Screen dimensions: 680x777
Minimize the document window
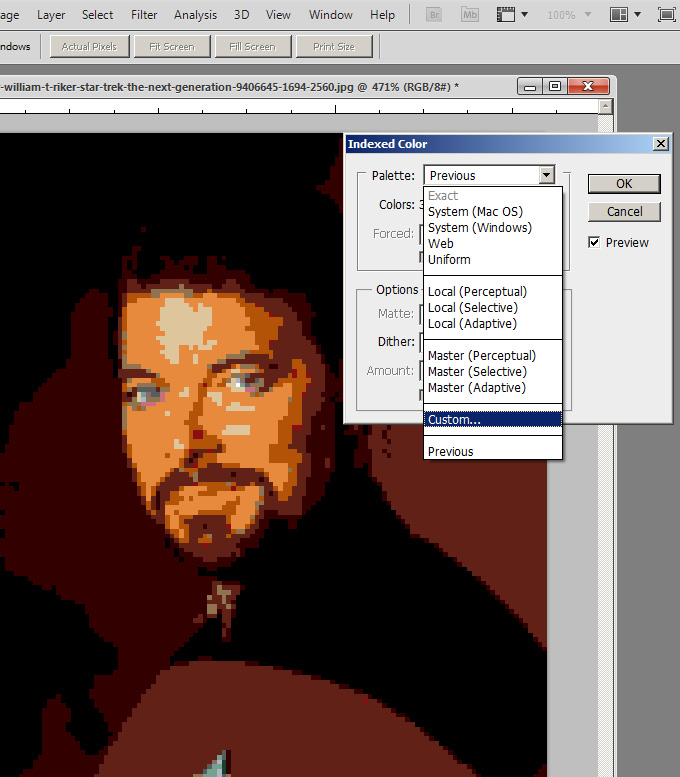point(530,86)
